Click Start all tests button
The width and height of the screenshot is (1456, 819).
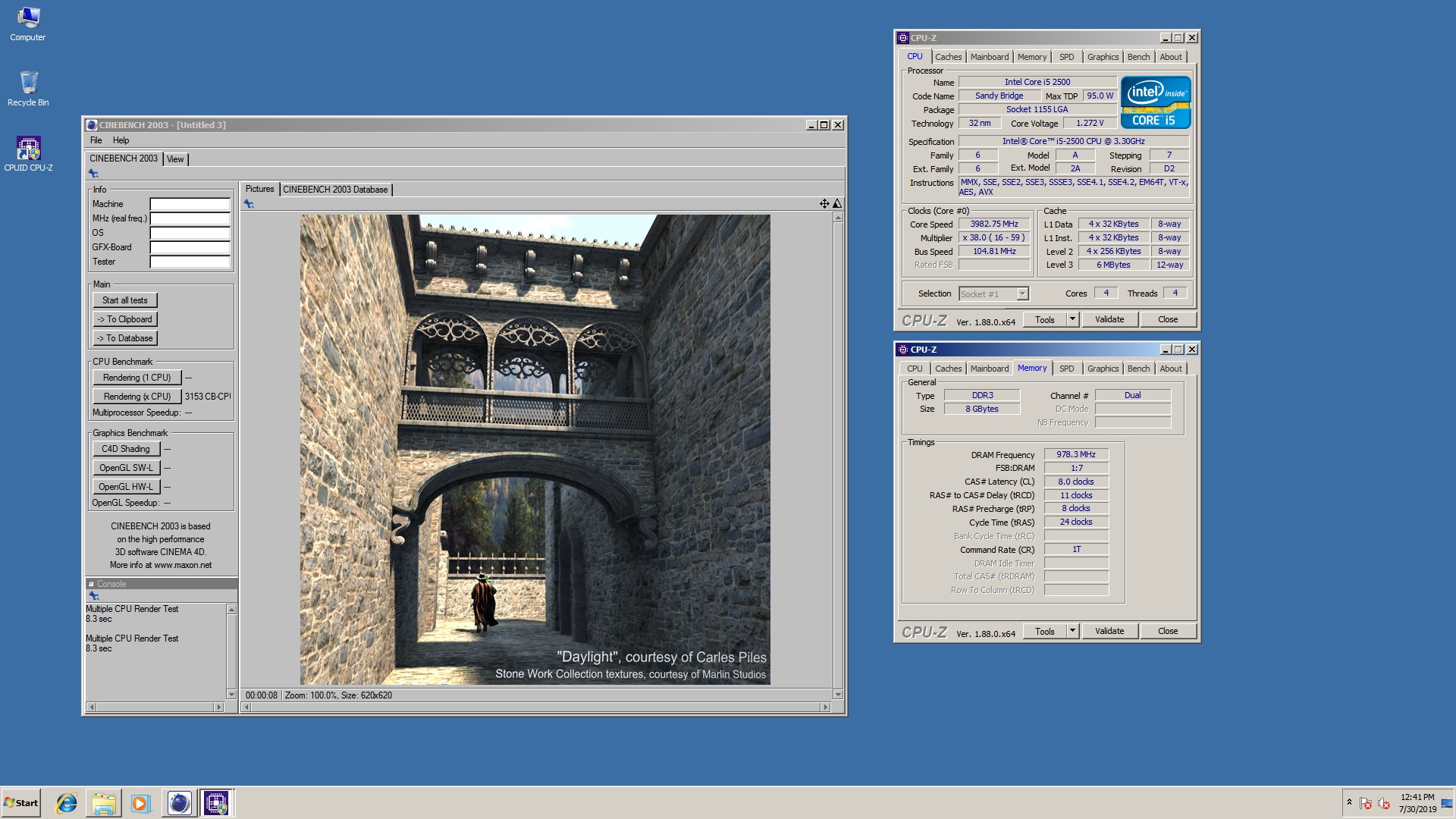coord(125,300)
